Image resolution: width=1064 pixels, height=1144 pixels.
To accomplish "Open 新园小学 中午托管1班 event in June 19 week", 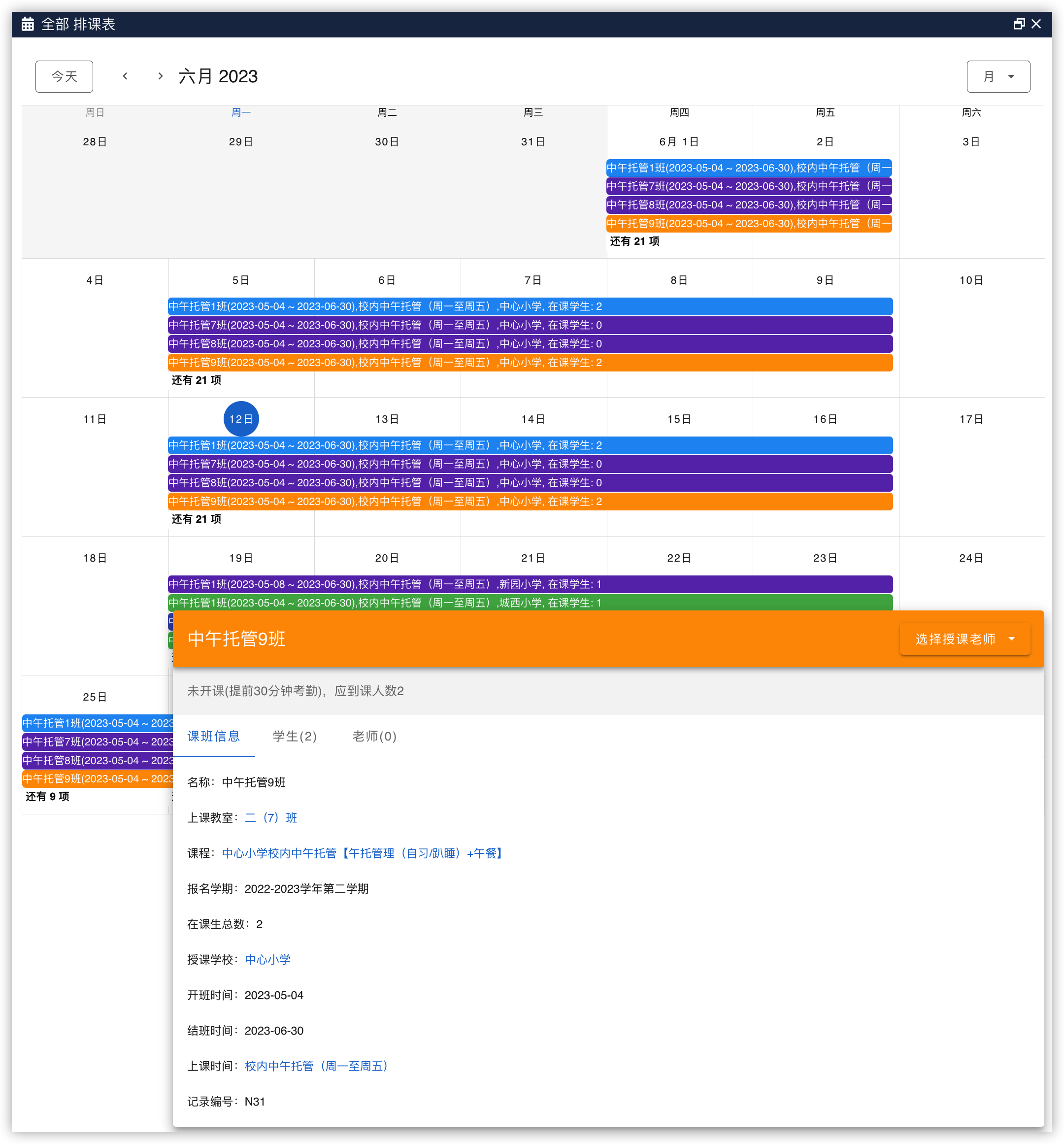I will coord(530,584).
